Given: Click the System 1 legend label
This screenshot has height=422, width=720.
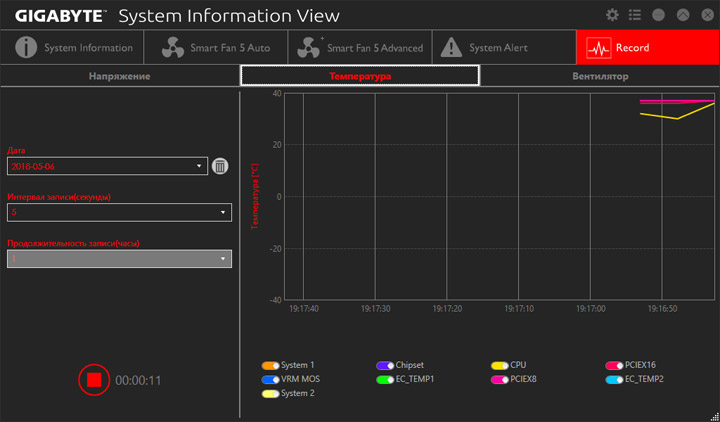Looking at the screenshot, I should point(298,365).
